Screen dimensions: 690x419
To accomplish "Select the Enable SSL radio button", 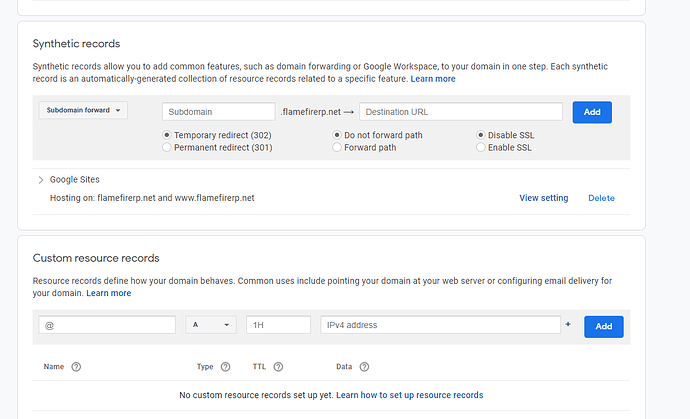I will click(x=481, y=147).
